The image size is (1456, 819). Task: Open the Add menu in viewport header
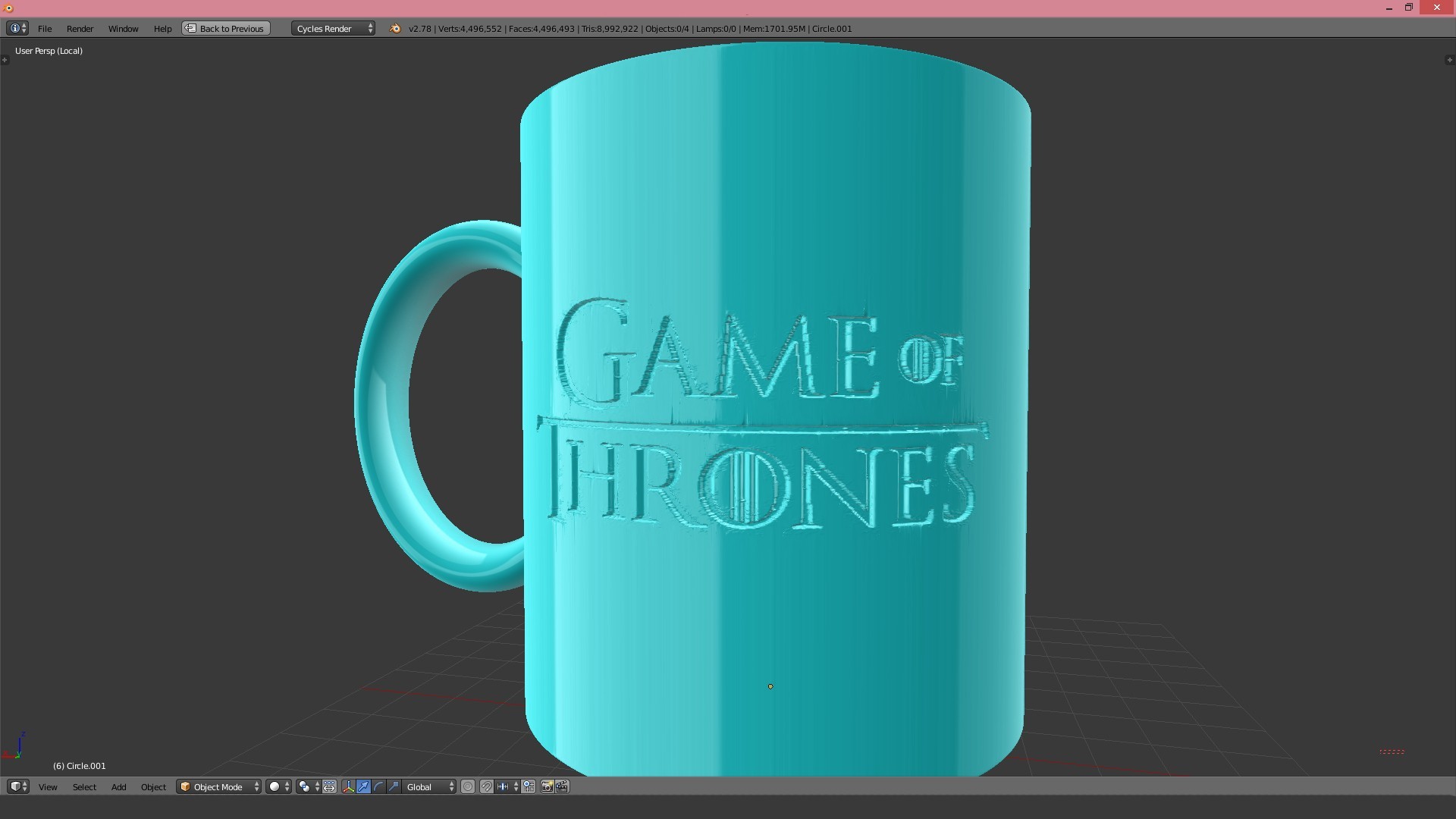(118, 786)
